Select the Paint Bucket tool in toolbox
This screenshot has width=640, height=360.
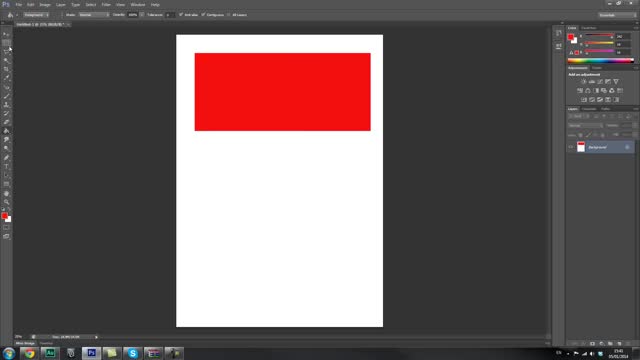point(6,131)
